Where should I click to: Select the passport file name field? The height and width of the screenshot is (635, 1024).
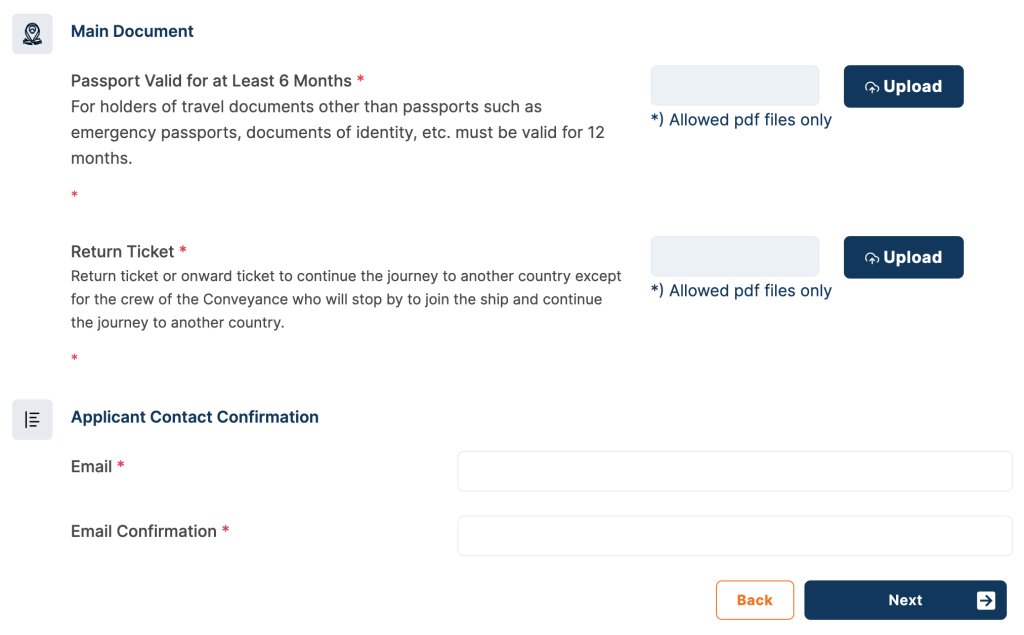click(734, 86)
